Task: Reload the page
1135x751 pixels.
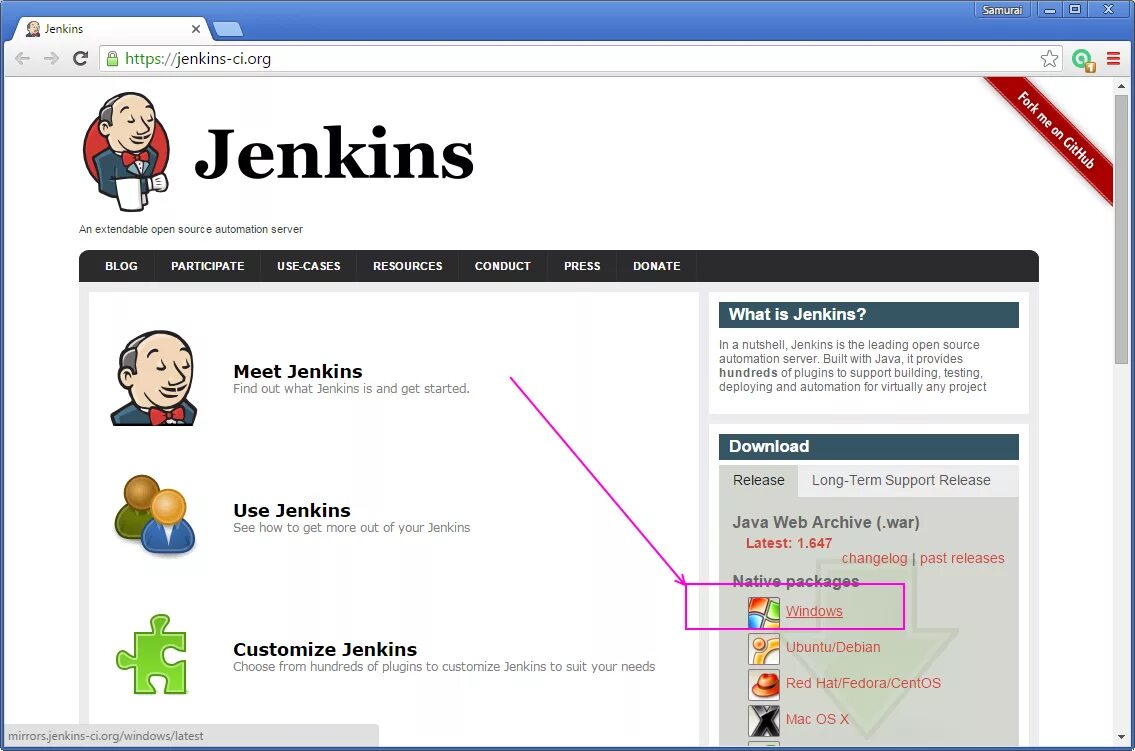Action: coord(80,59)
